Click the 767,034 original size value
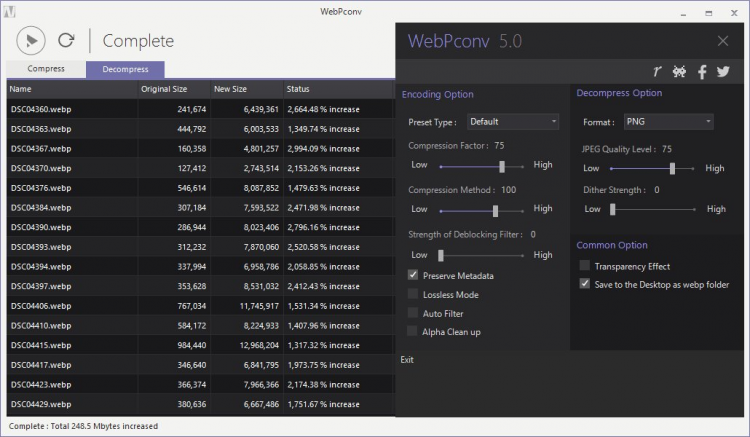 pos(191,306)
